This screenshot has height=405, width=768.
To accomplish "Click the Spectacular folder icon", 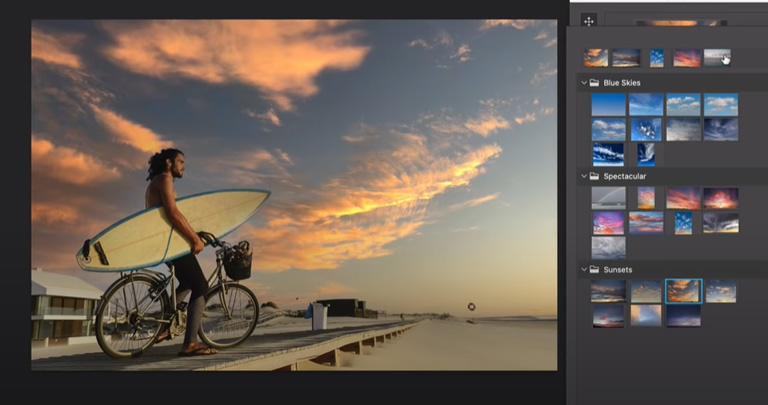I will (595, 176).
